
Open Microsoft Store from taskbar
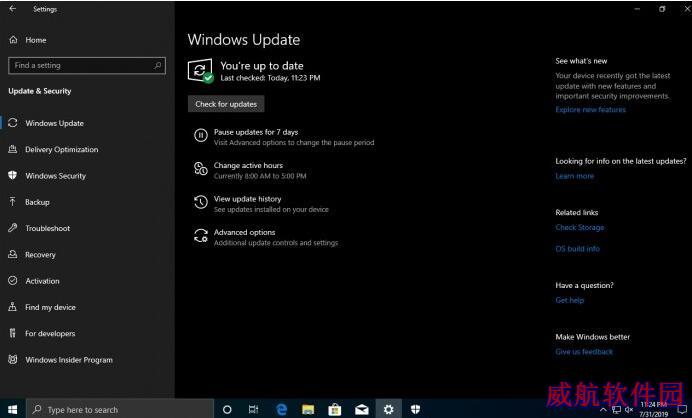pyautogui.click(x=335, y=410)
